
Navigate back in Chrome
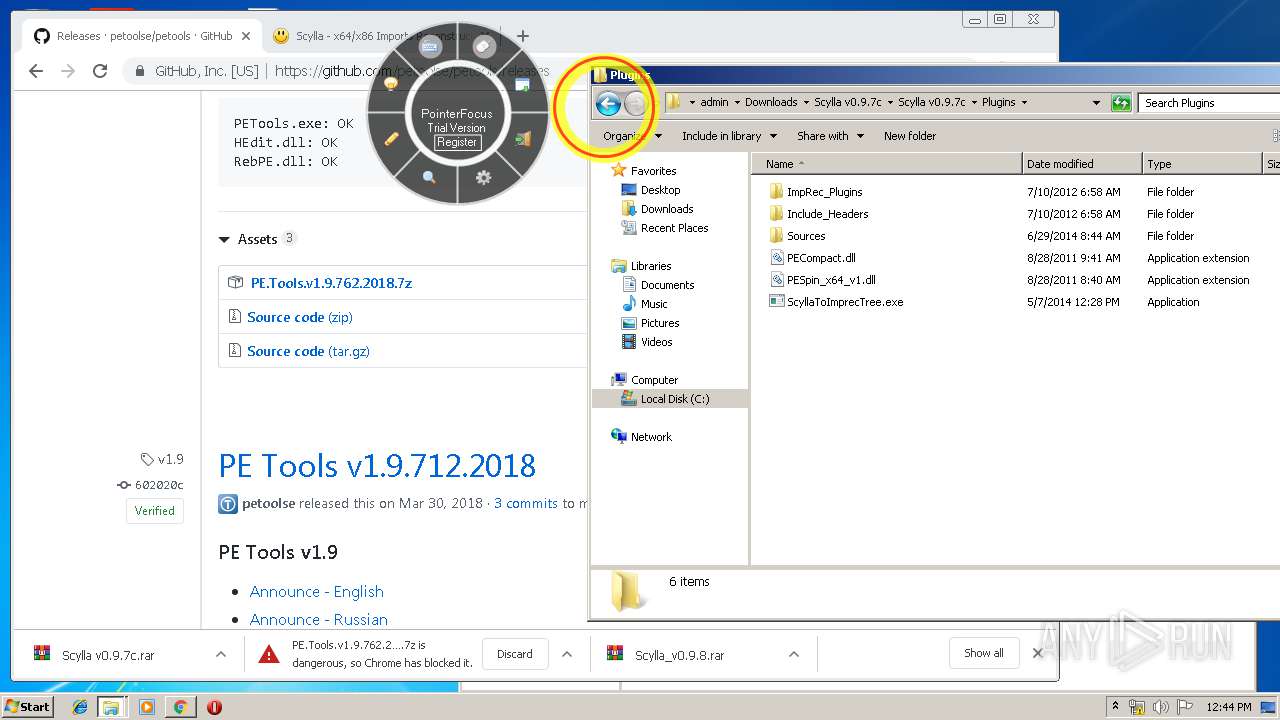click(x=36, y=71)
